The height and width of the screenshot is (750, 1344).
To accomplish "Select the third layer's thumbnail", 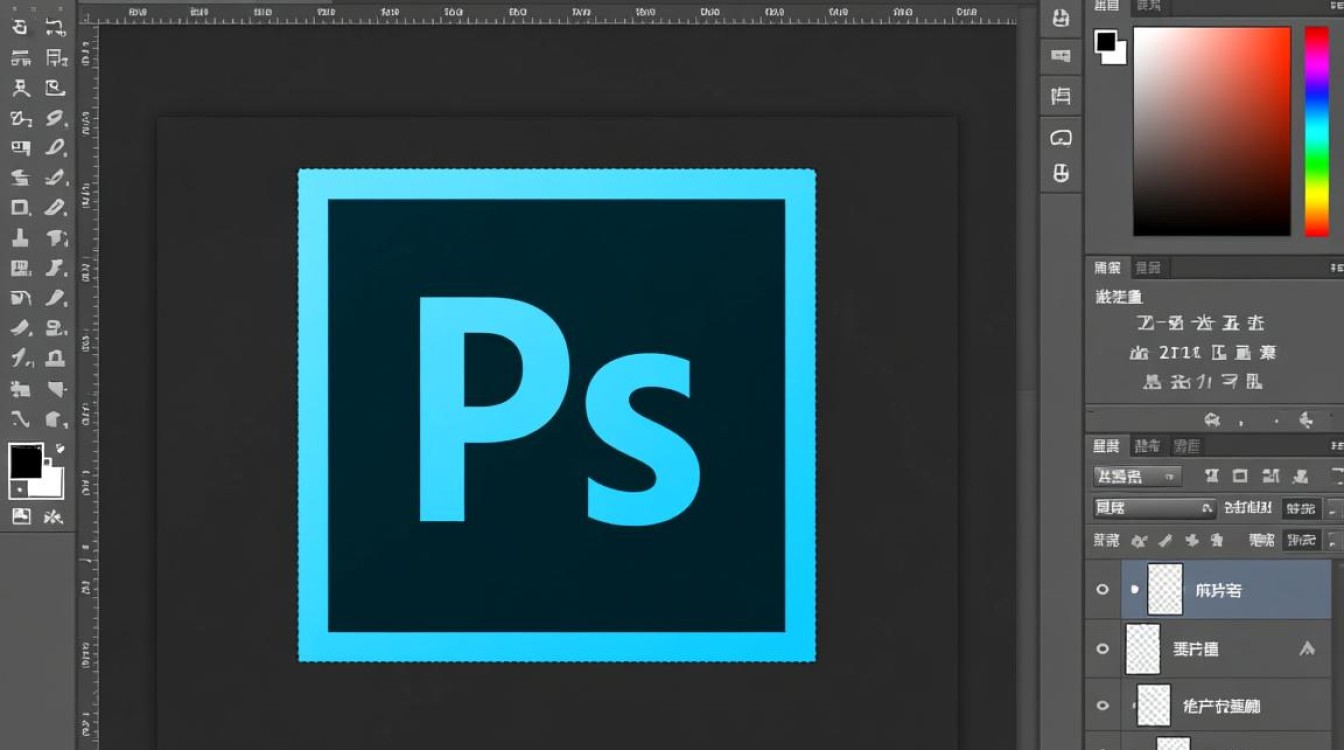I will [1154, 705].
